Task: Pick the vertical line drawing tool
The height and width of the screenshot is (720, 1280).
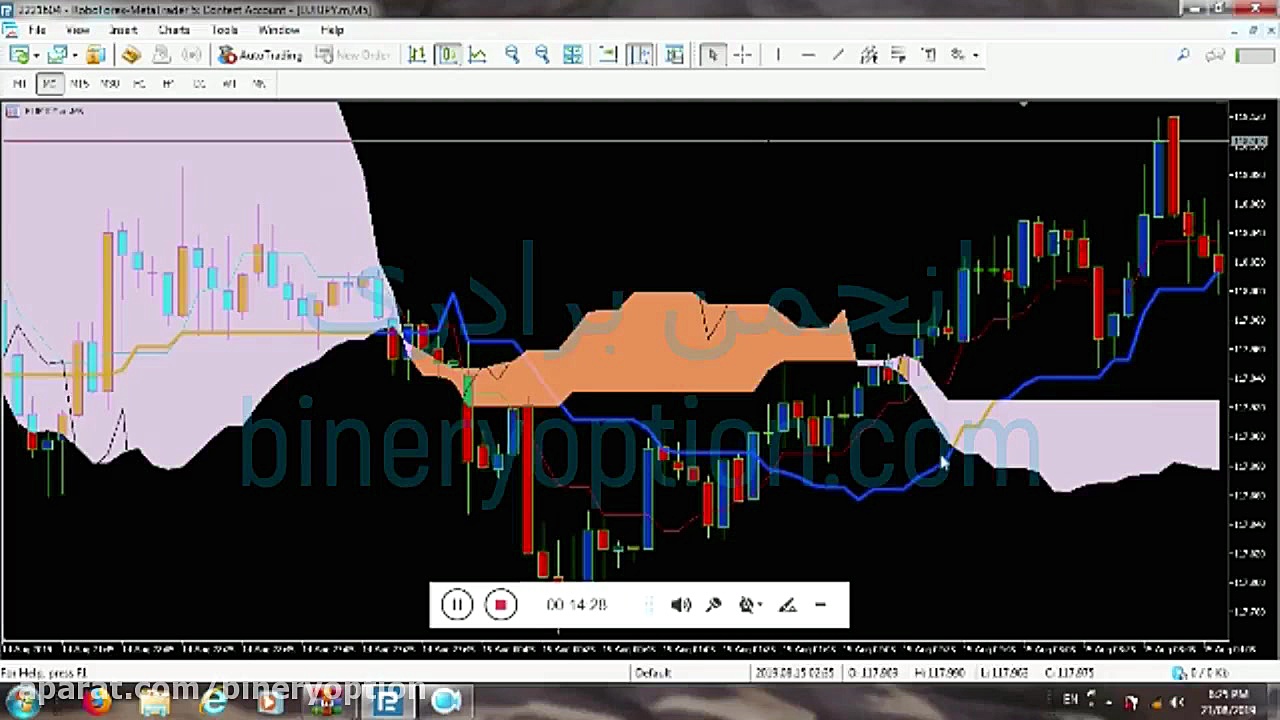Action: coord(777,55)
